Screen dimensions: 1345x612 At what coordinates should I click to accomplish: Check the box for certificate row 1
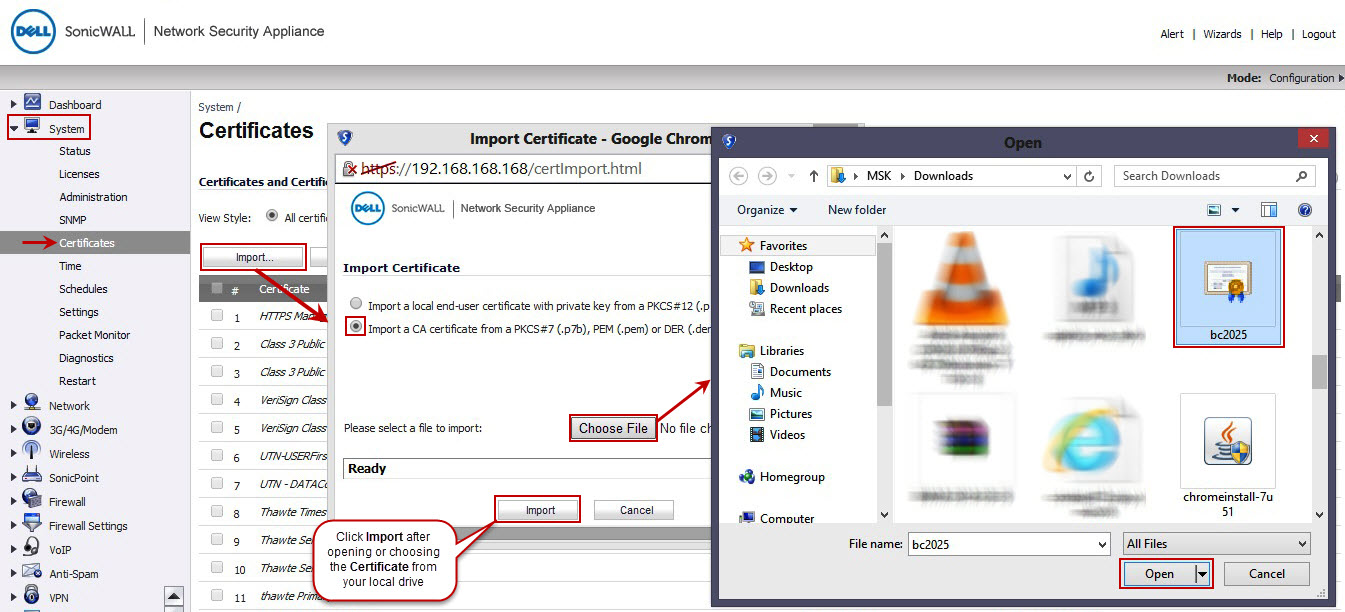coord(217,316)
